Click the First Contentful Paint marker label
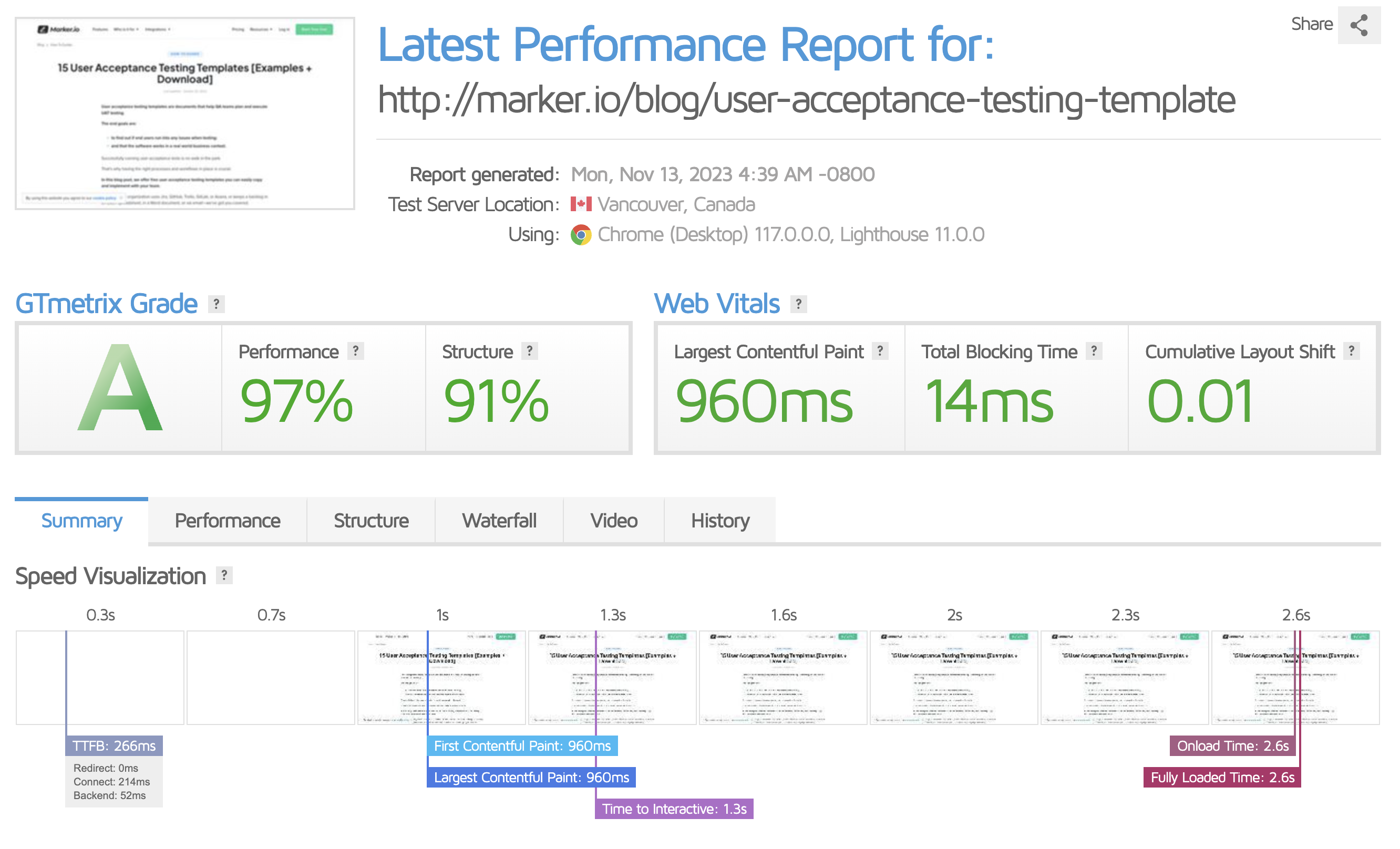Image resolution: width=1400 pixels, height=849 pixels. 523,746
